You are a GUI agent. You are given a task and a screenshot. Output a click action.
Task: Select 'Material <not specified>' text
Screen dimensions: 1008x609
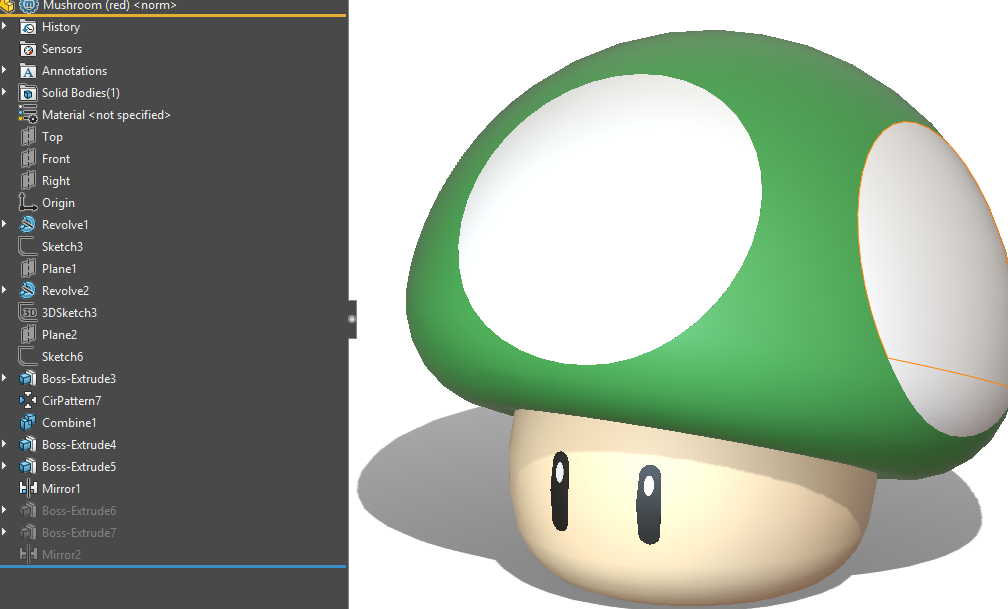pos(106,114)
